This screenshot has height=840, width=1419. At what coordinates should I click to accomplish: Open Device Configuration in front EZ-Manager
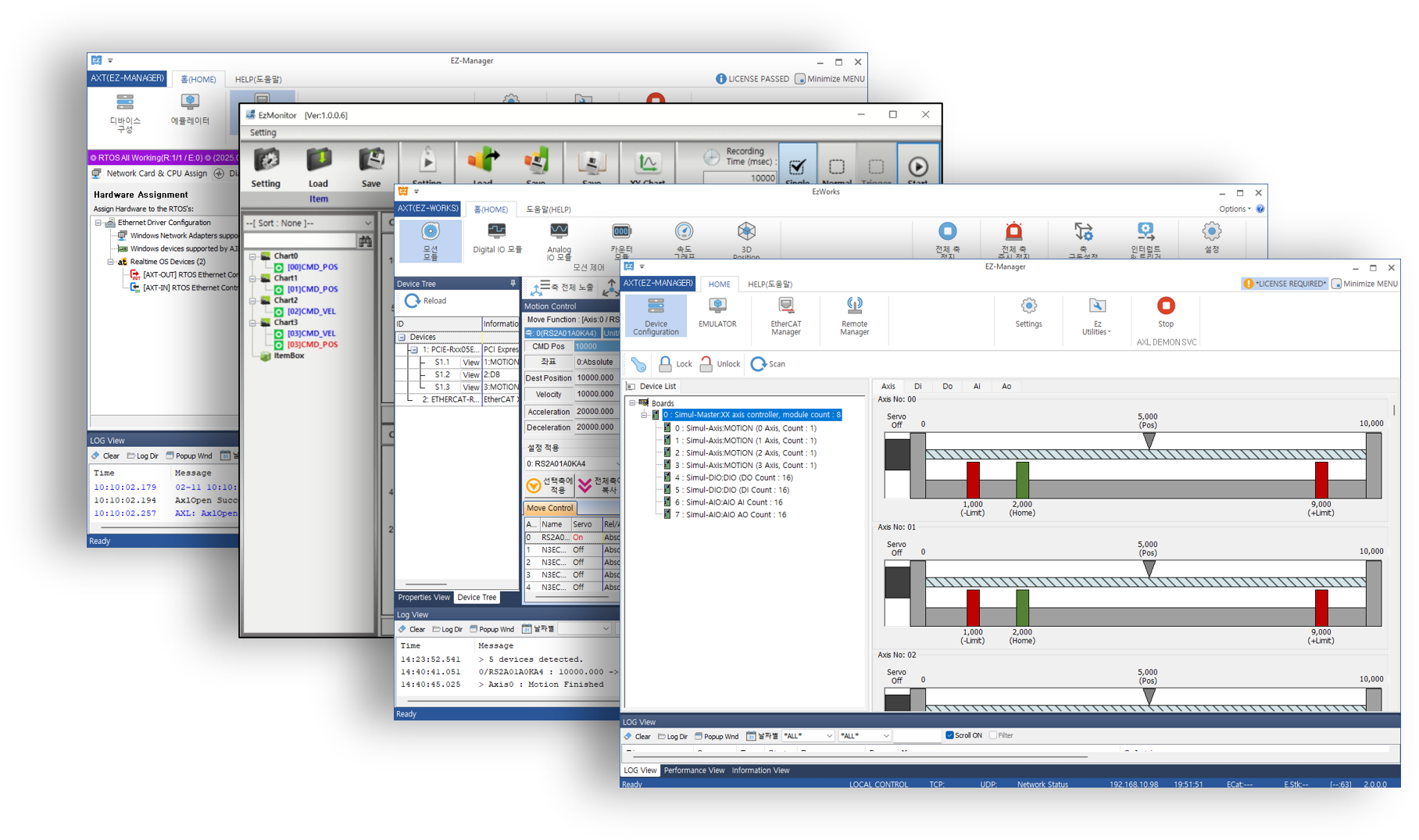click(656, 316)
